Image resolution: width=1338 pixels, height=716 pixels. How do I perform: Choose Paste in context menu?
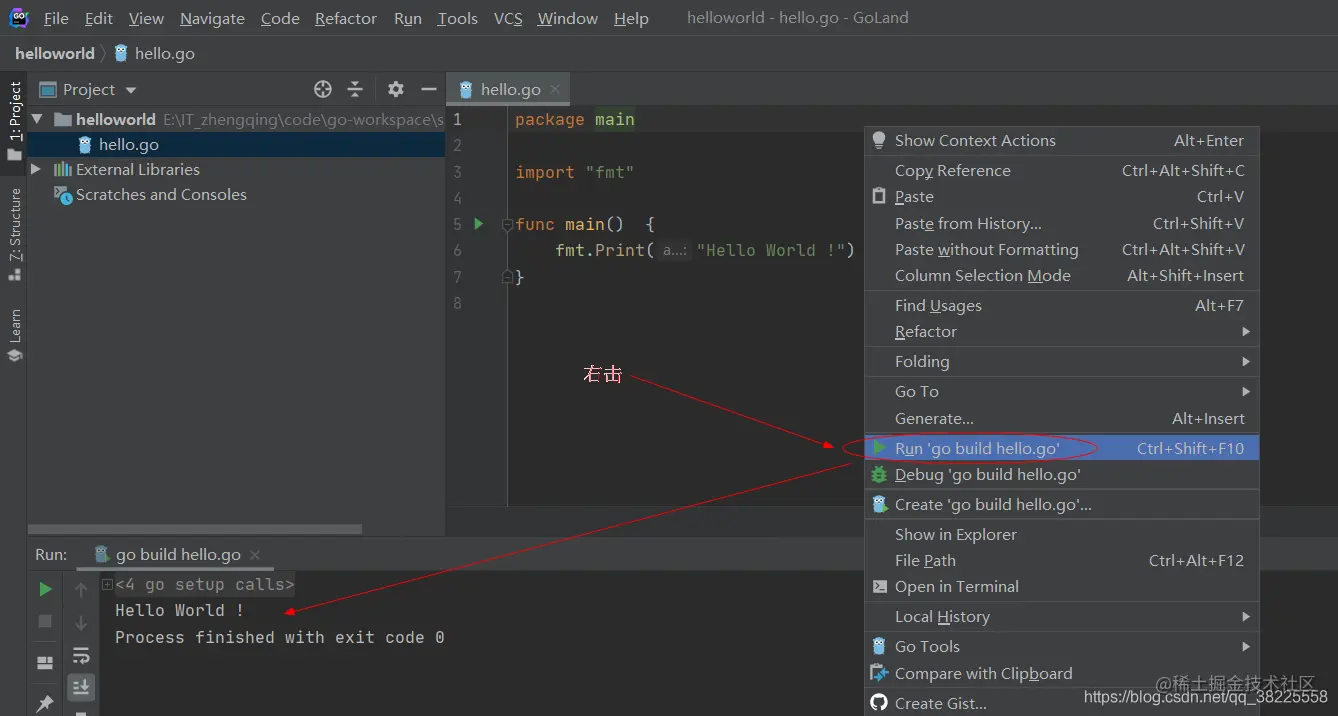coord(1061,196)
